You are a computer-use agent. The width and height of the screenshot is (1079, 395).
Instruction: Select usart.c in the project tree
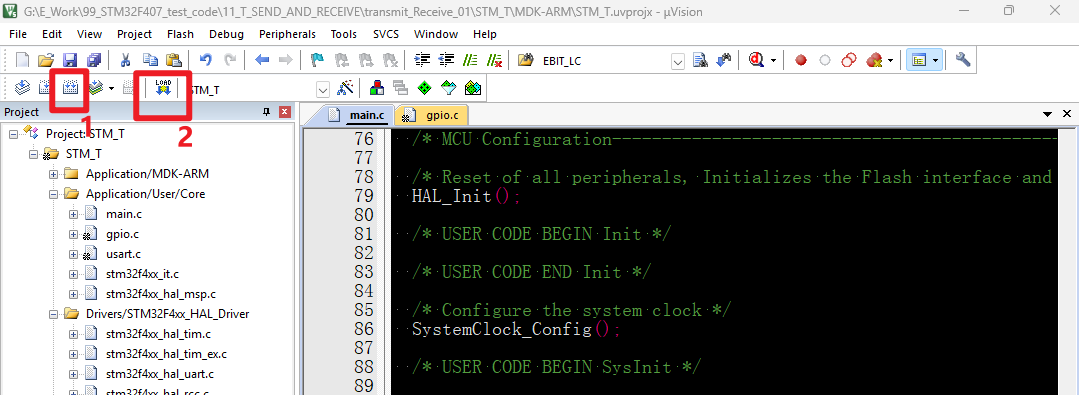coord(124,254)
